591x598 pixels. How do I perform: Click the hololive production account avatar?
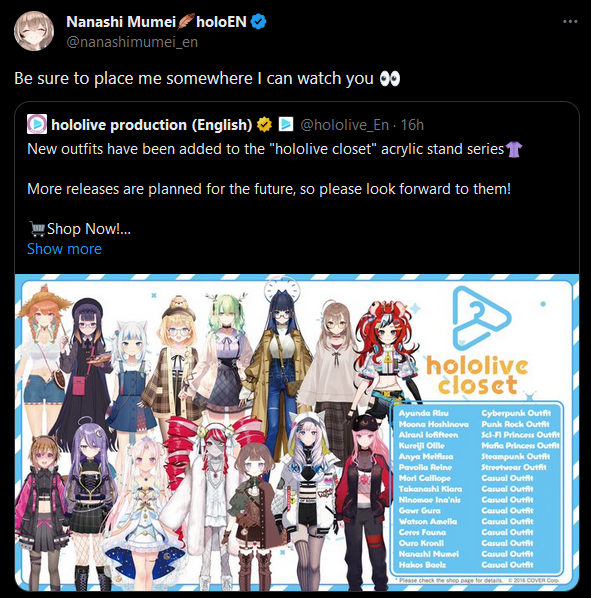point(37,124)
